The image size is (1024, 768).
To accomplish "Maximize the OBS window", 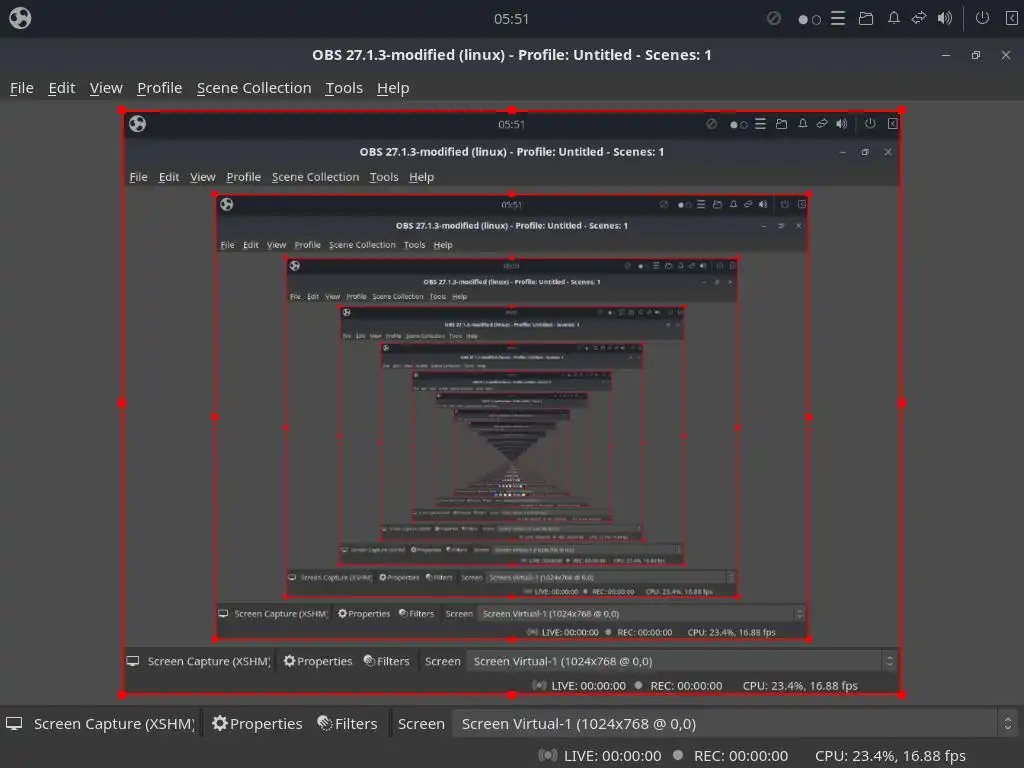I will click(x=976, y=56).
